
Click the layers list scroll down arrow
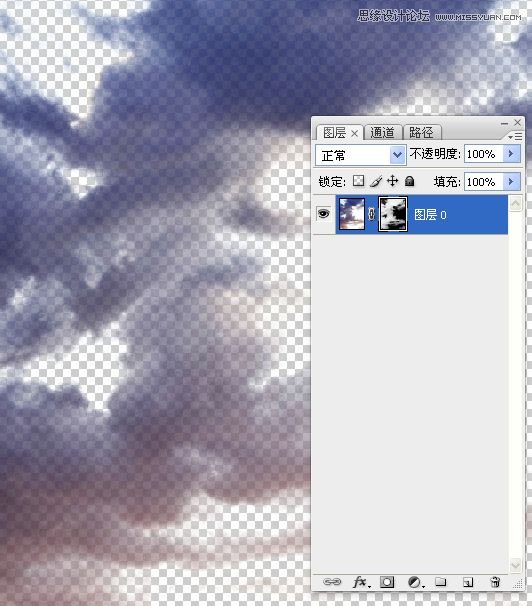pyautogui.click(x=515, y=565)
